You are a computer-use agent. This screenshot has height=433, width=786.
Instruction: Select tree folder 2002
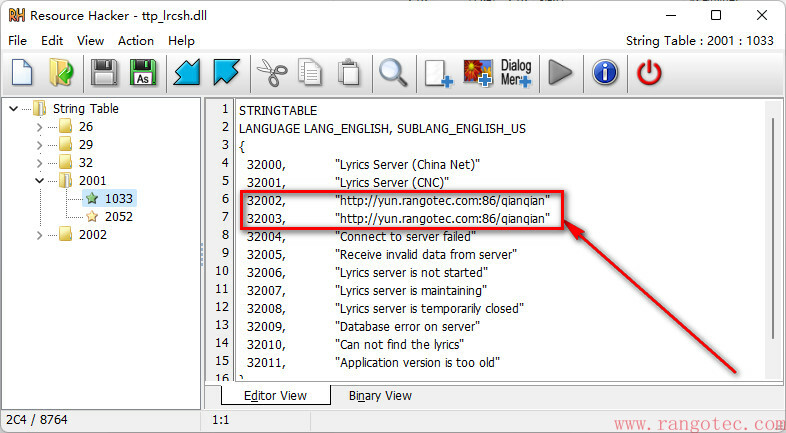click(x=93, y=235)
